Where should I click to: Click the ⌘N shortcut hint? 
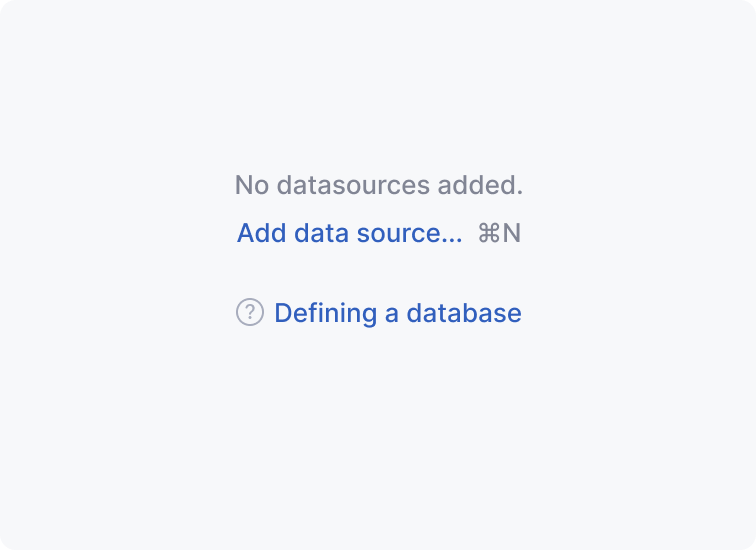499,234
